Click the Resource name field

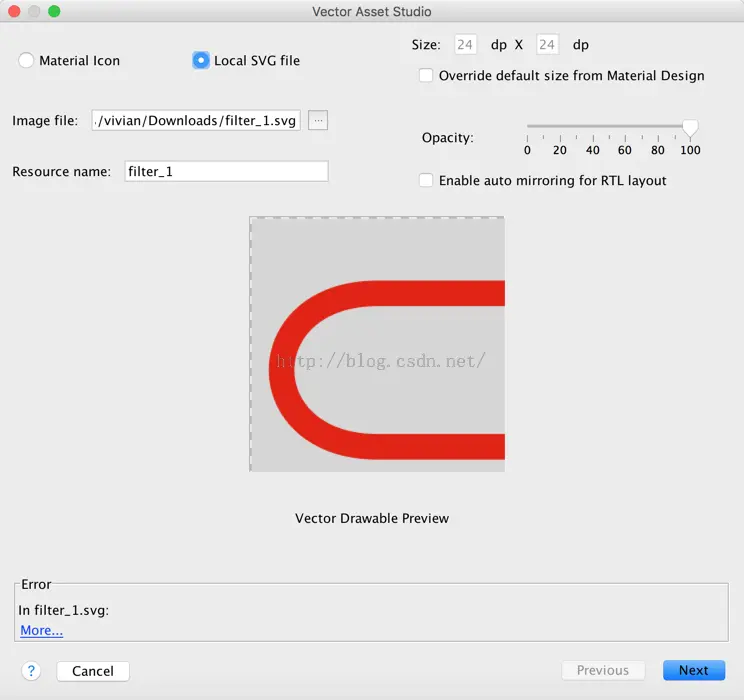pyautogui.click(x=226, y=171)
